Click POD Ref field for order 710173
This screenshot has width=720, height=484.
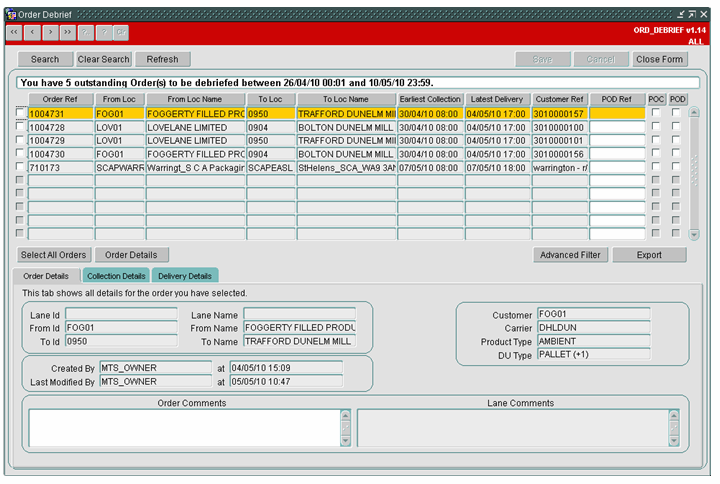(x=617, y=168)
